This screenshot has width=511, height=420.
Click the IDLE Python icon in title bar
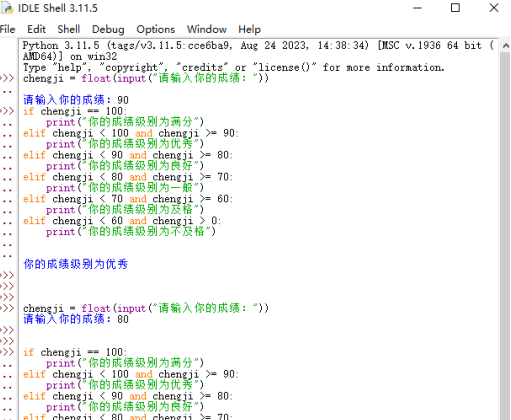[x=7, y=8]
